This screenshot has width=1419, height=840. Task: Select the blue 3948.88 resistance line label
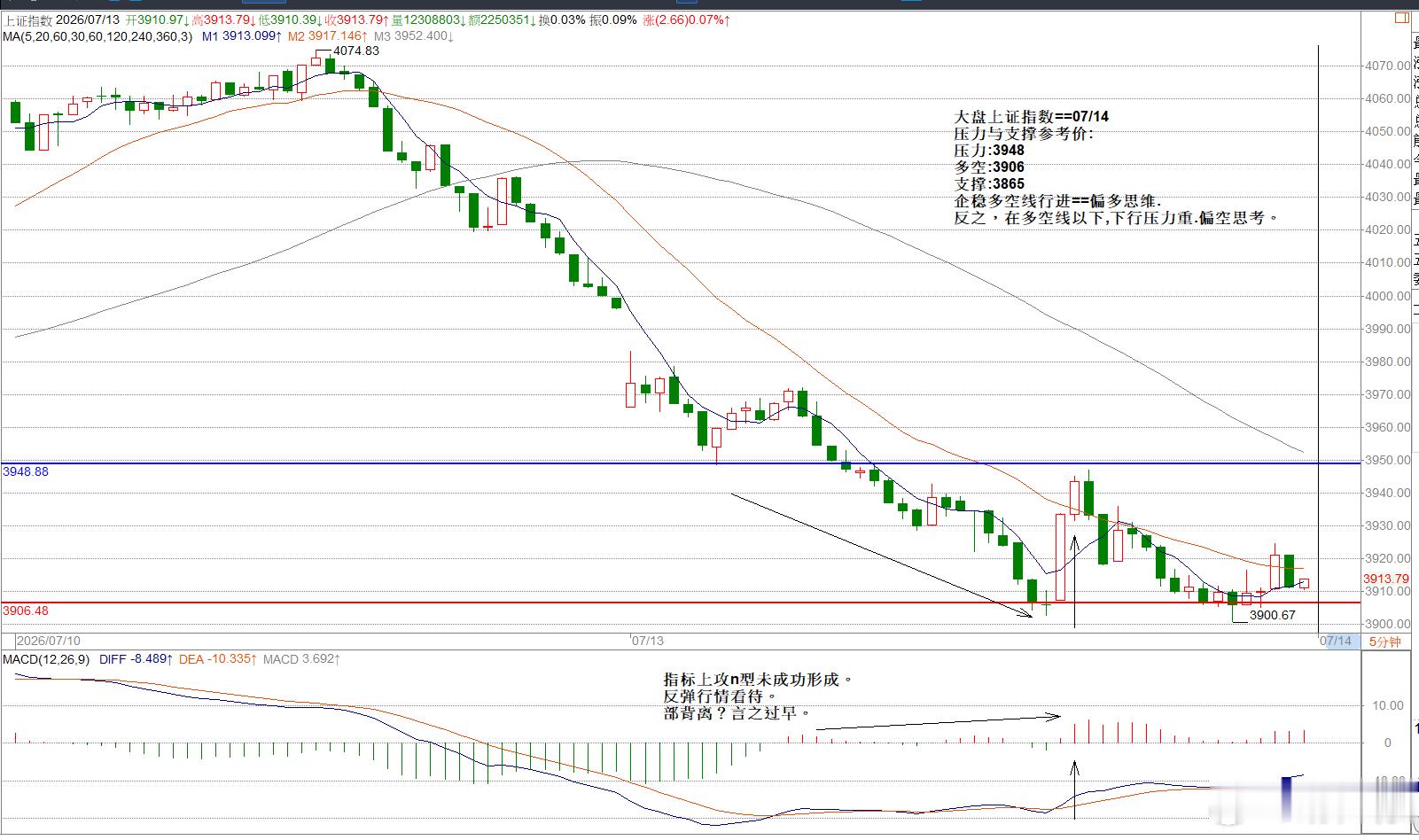click(26, 471)
